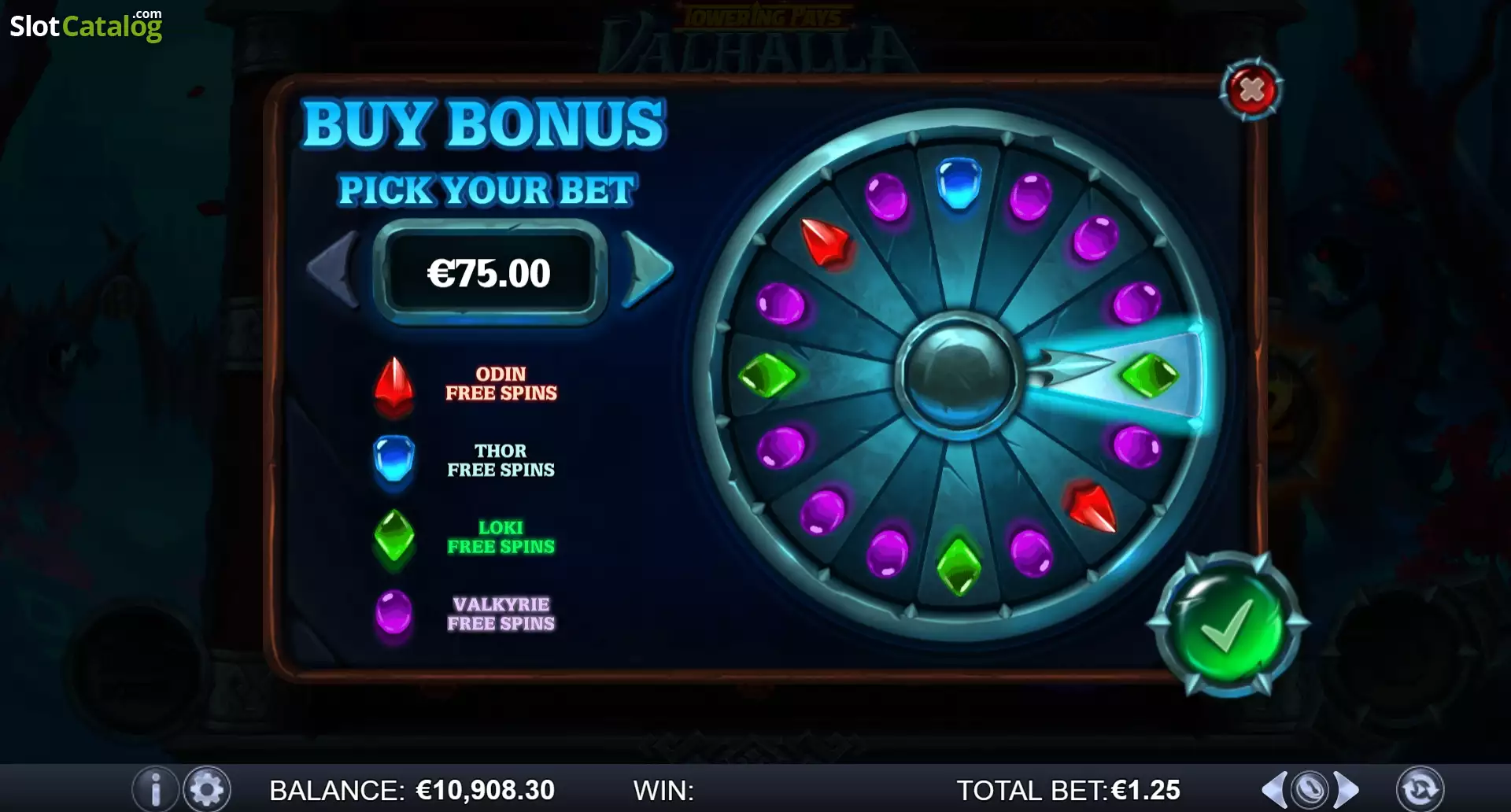Confirm purchase with green checkmark button
The image size is (1511, 812).
pyautogui.click(x=1227, y=624)
